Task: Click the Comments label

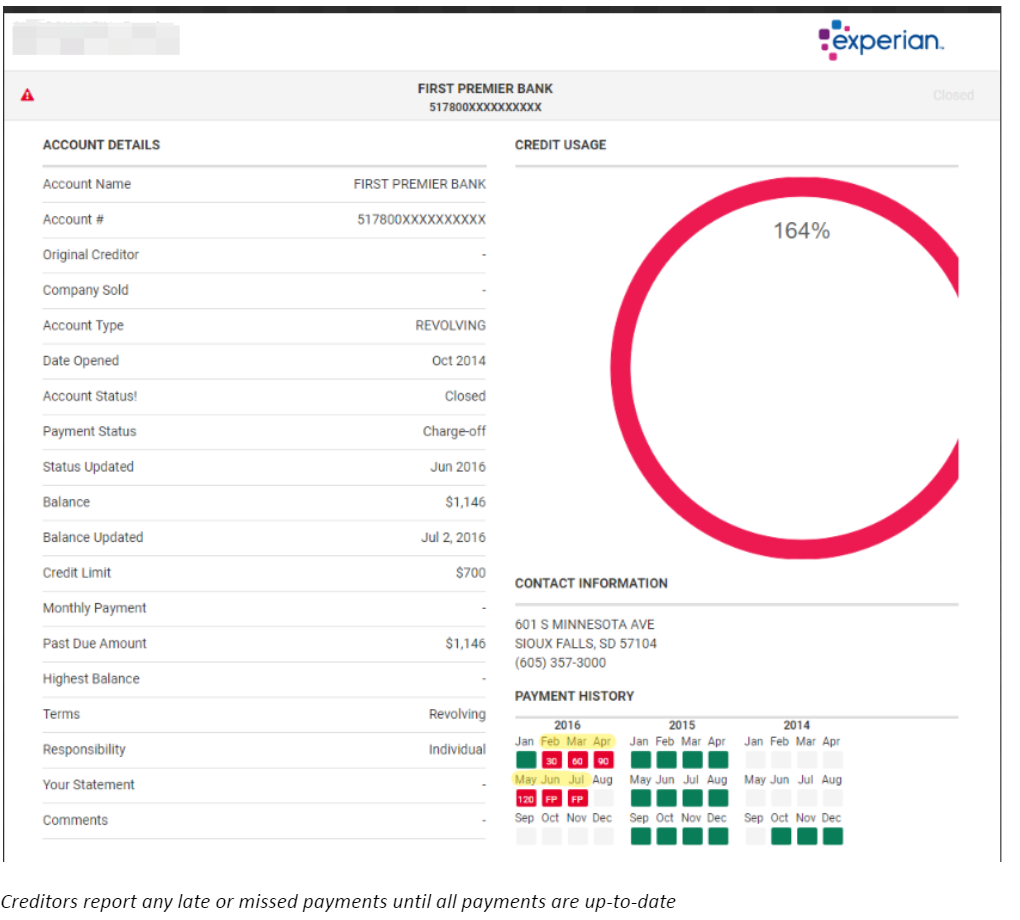Action: [75, 820]
